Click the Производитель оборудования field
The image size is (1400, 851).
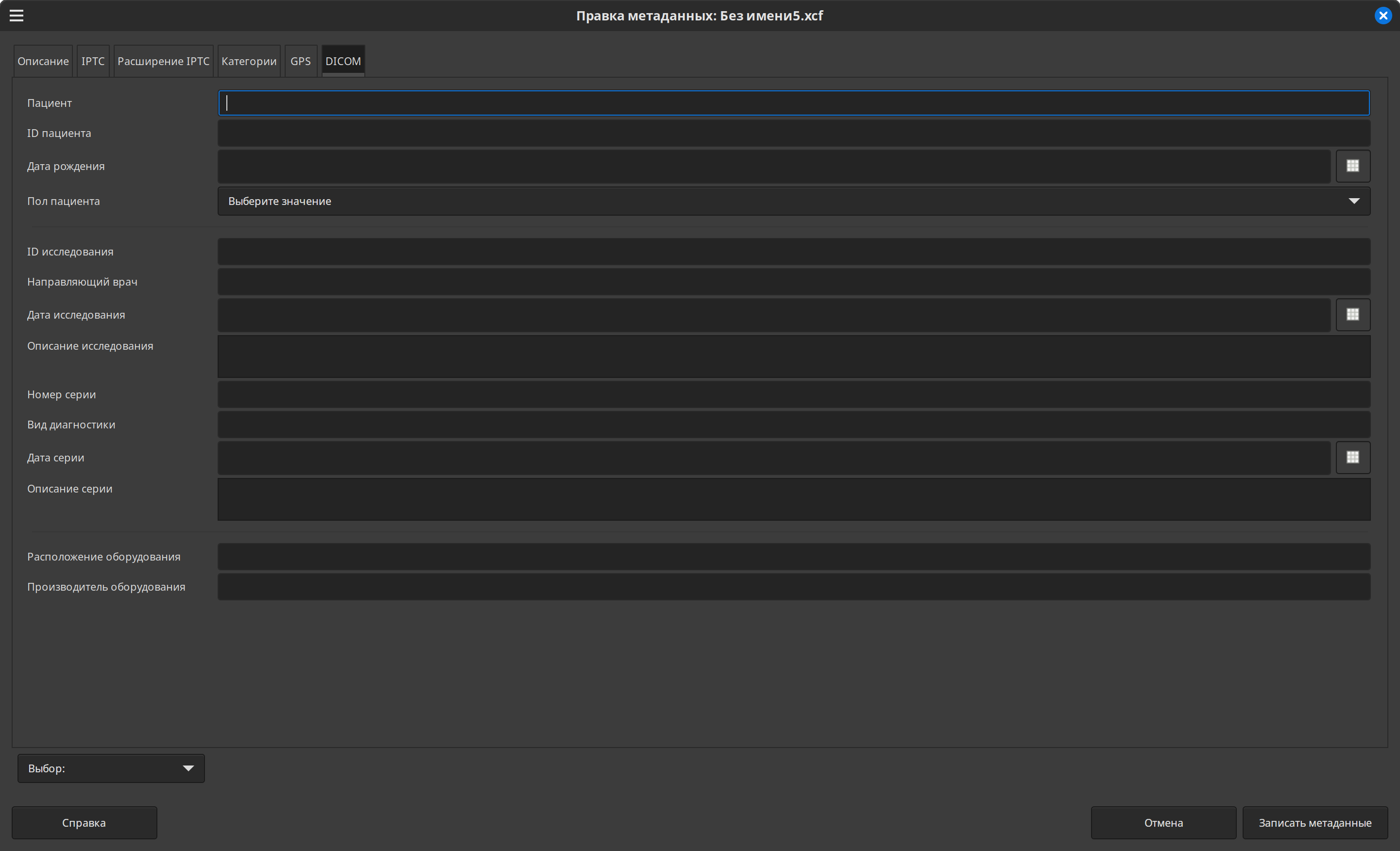(x=793, y=587)
